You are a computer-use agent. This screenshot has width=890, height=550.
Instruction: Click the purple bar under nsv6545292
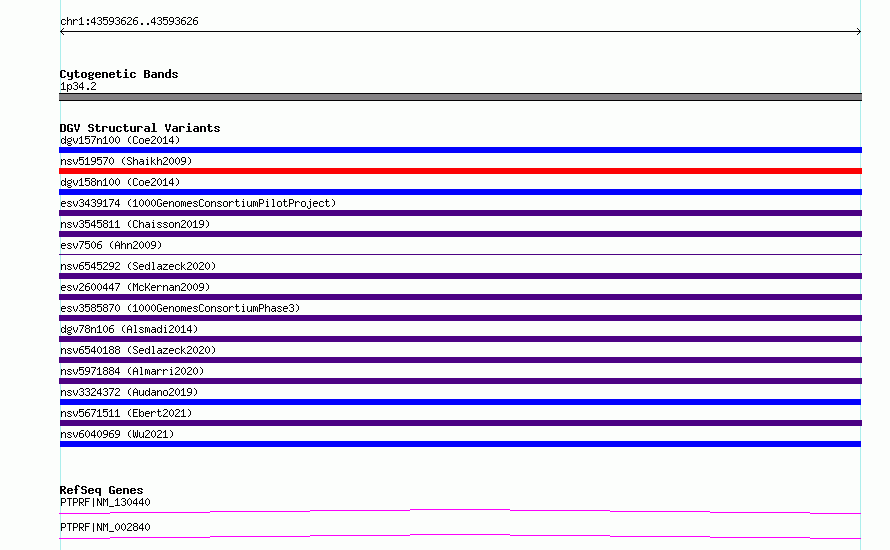[460, 276]
